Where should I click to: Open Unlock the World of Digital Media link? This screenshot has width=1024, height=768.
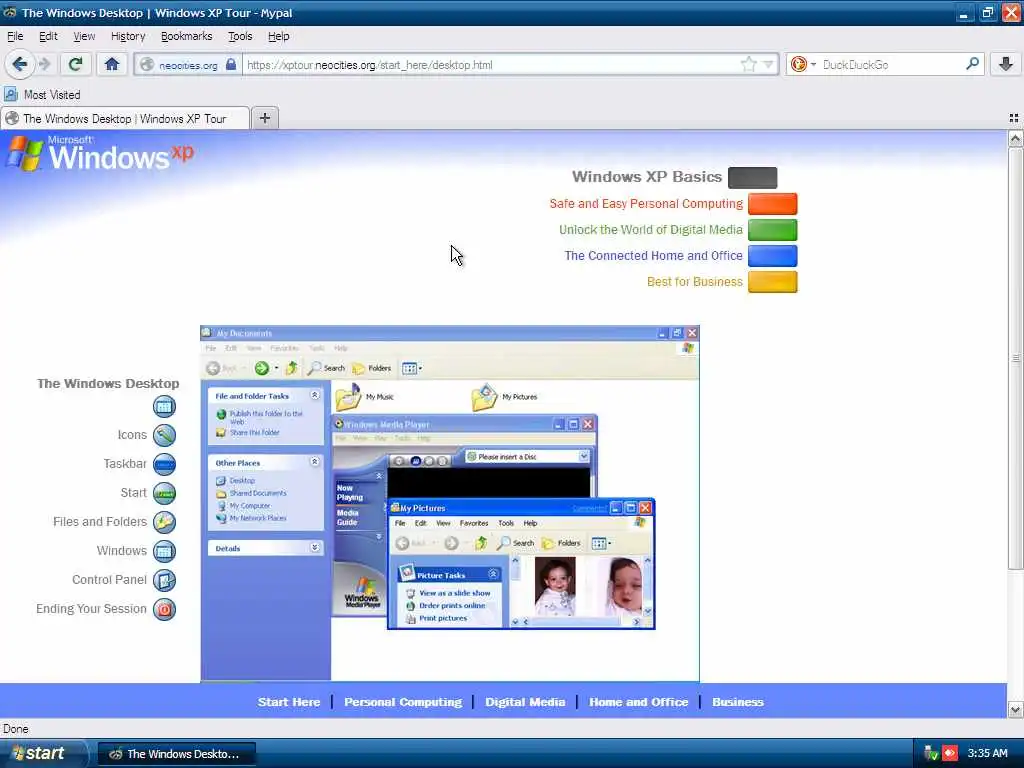tap(650, 230)
